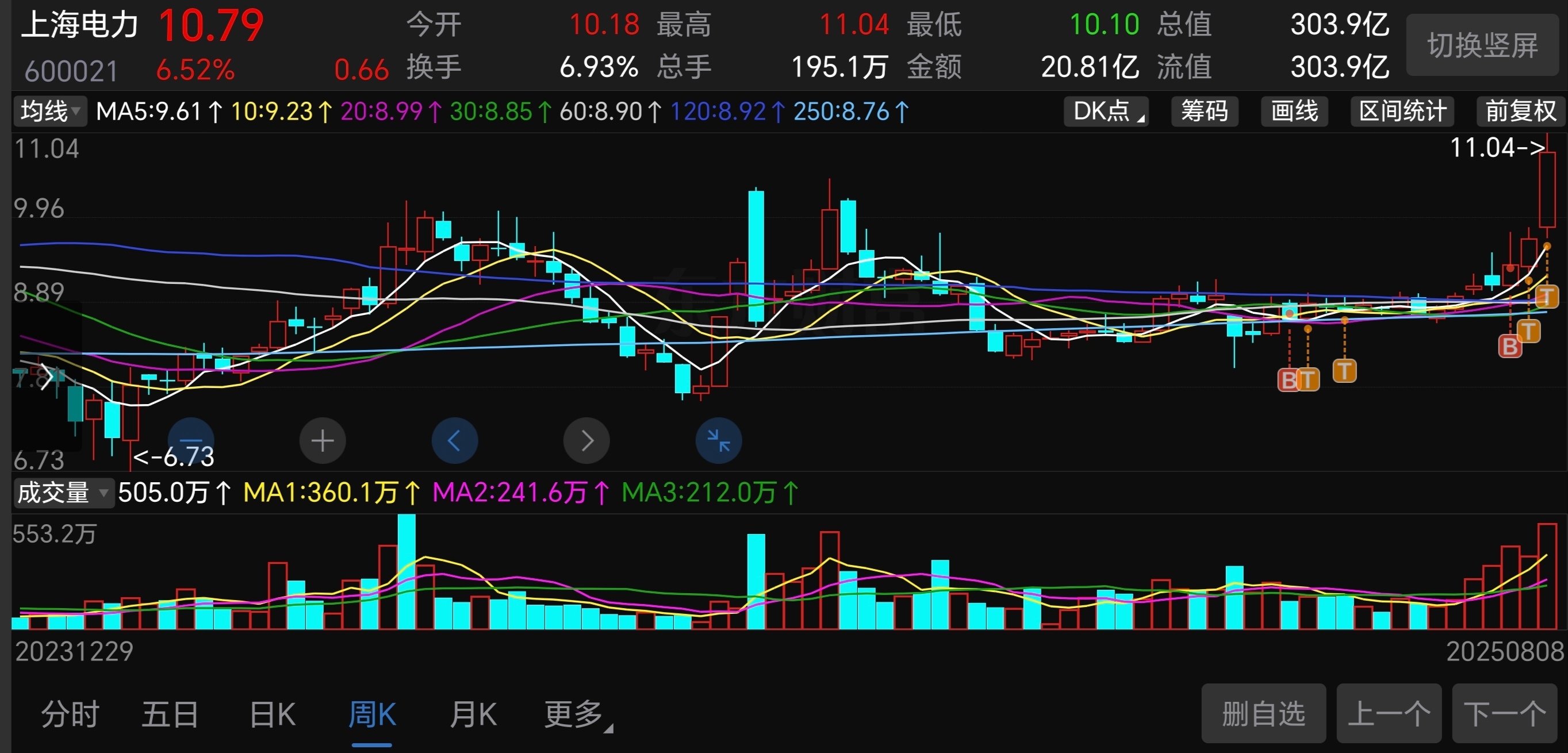Tap the tallest cyan volume bar
This screenshot has height=753, width=1568.
click(407, 571)
